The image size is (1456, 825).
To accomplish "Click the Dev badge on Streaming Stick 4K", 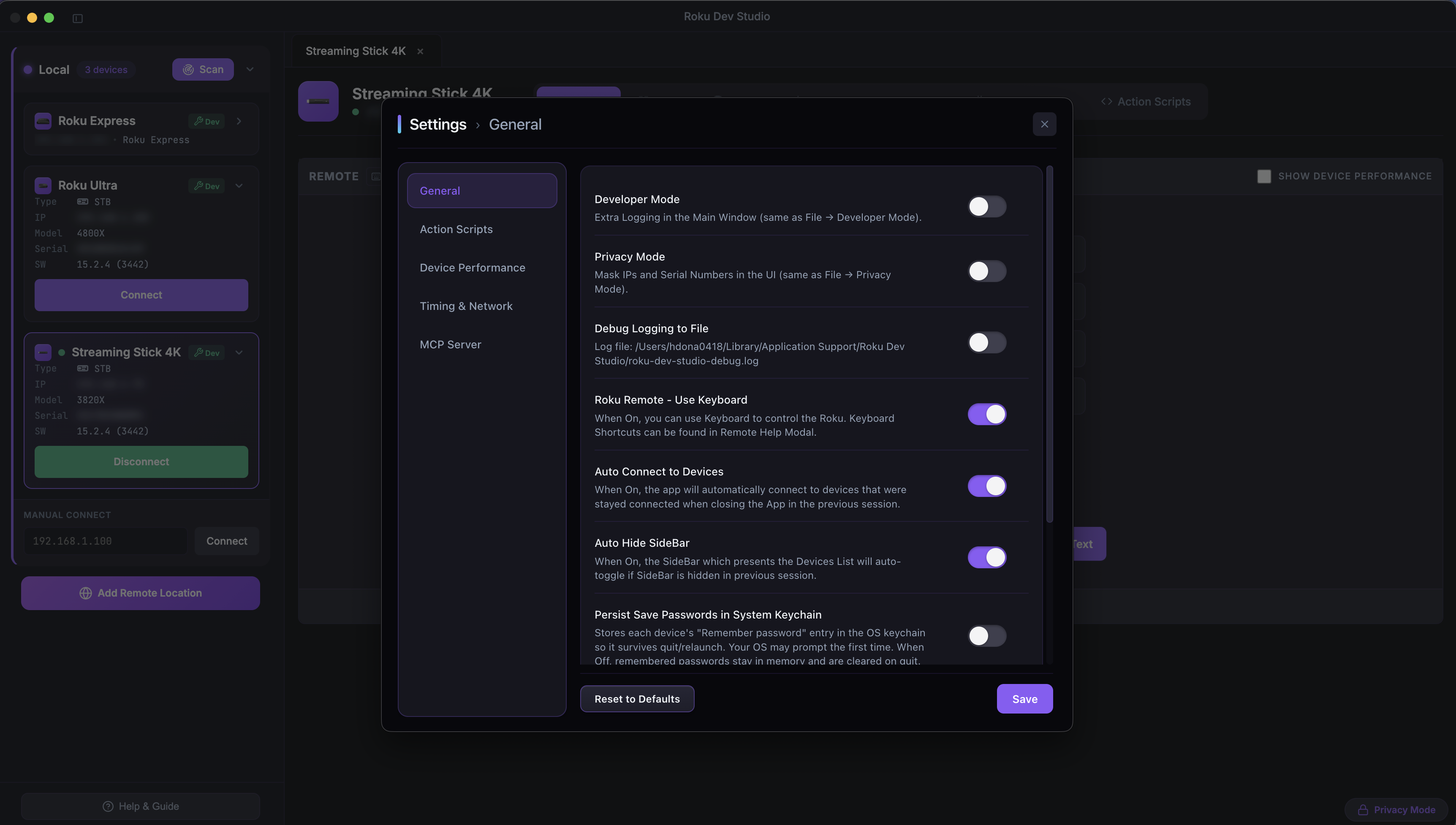I will [x=206, y=353].
